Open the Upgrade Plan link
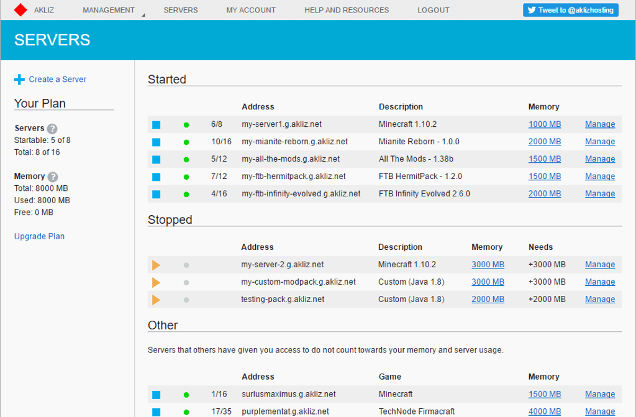Screen dimensions: 636x417 [39, 236]
